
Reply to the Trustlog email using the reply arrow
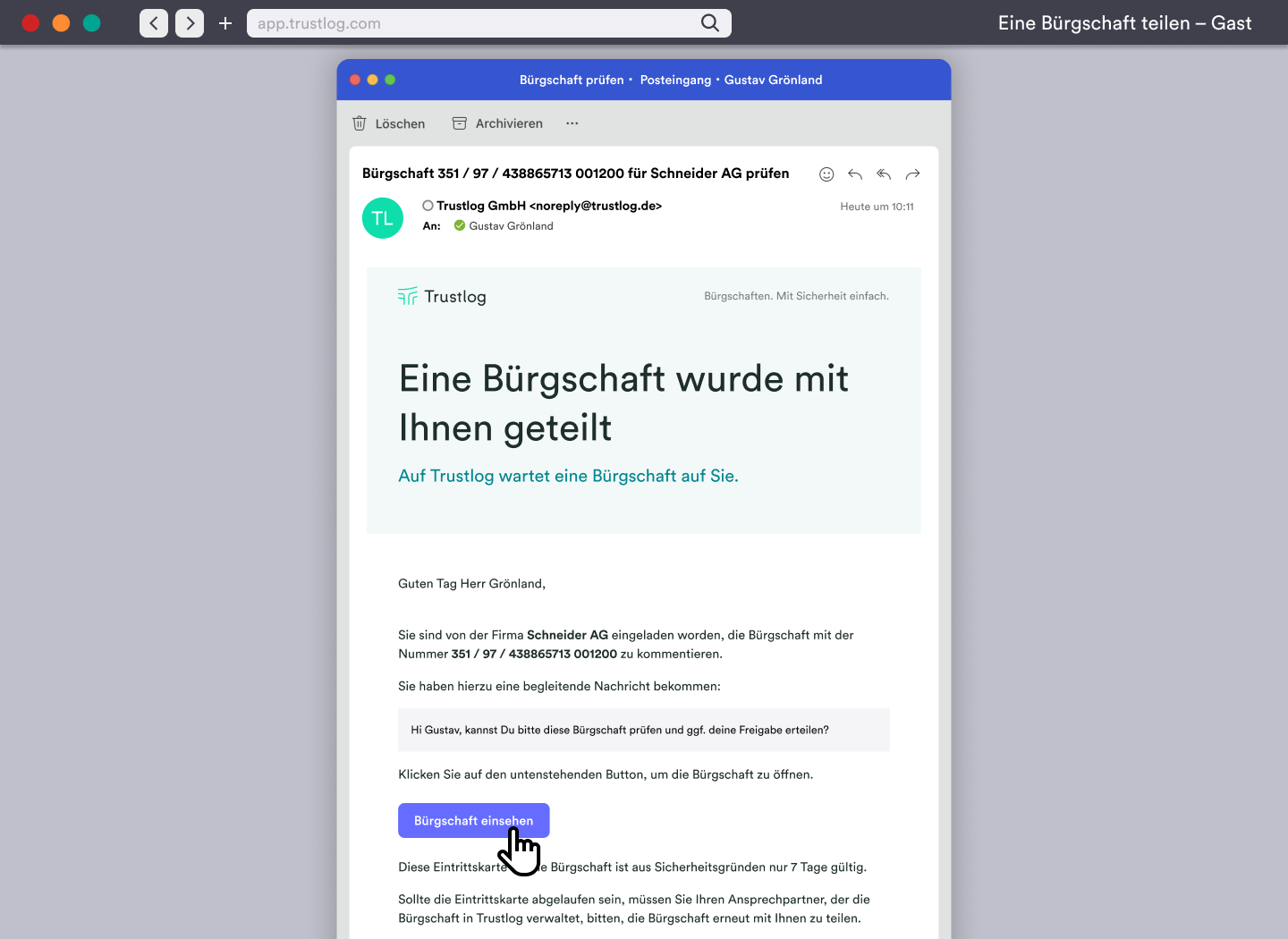click(x=855, y=174)
